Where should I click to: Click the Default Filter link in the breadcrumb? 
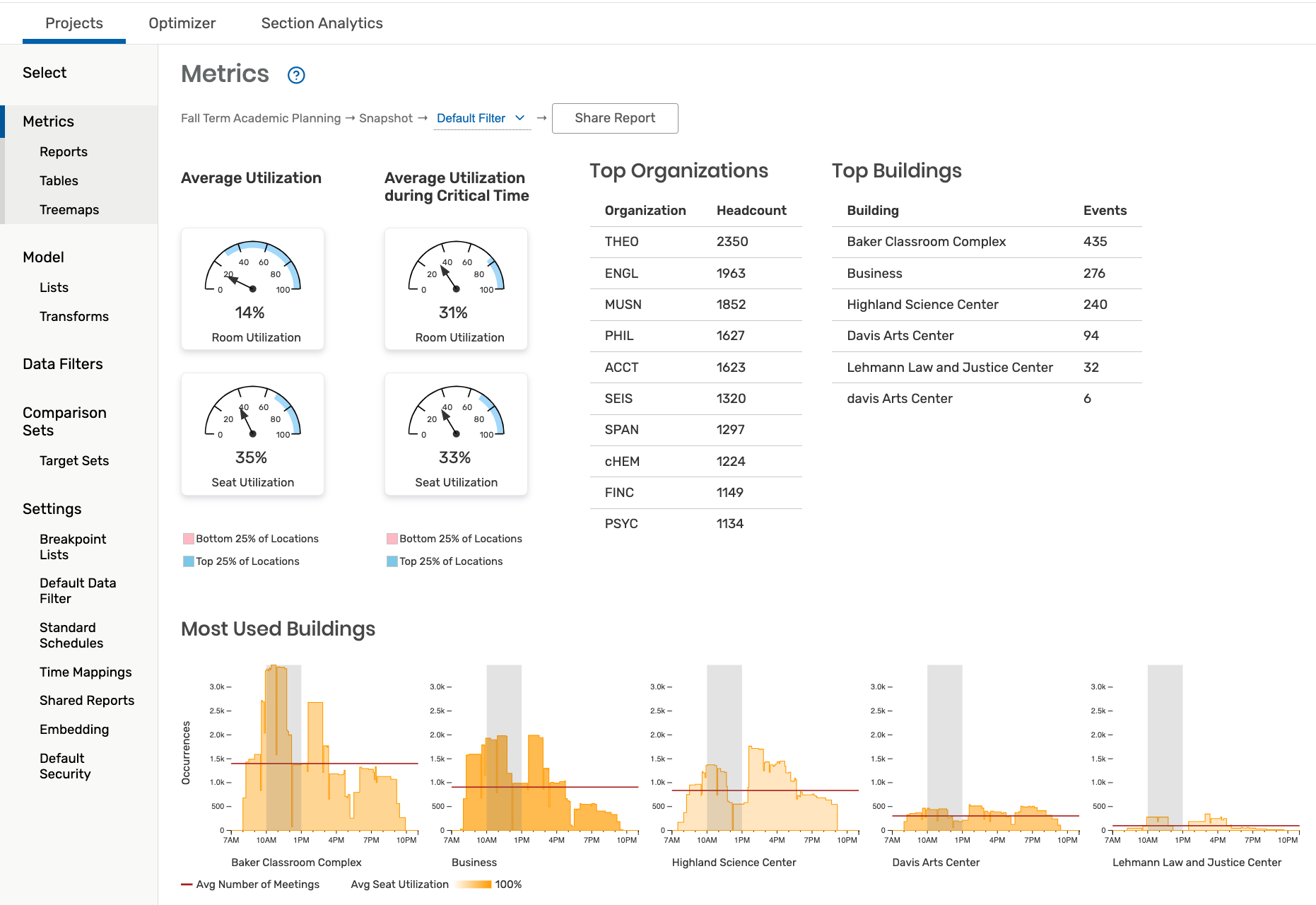pos(471,118)
